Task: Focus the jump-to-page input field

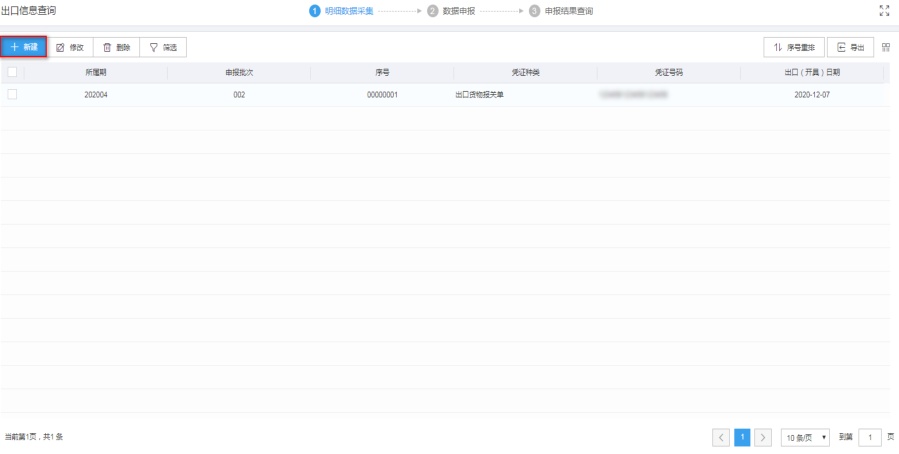Action: pyautogui.click(x=870, y=437)
